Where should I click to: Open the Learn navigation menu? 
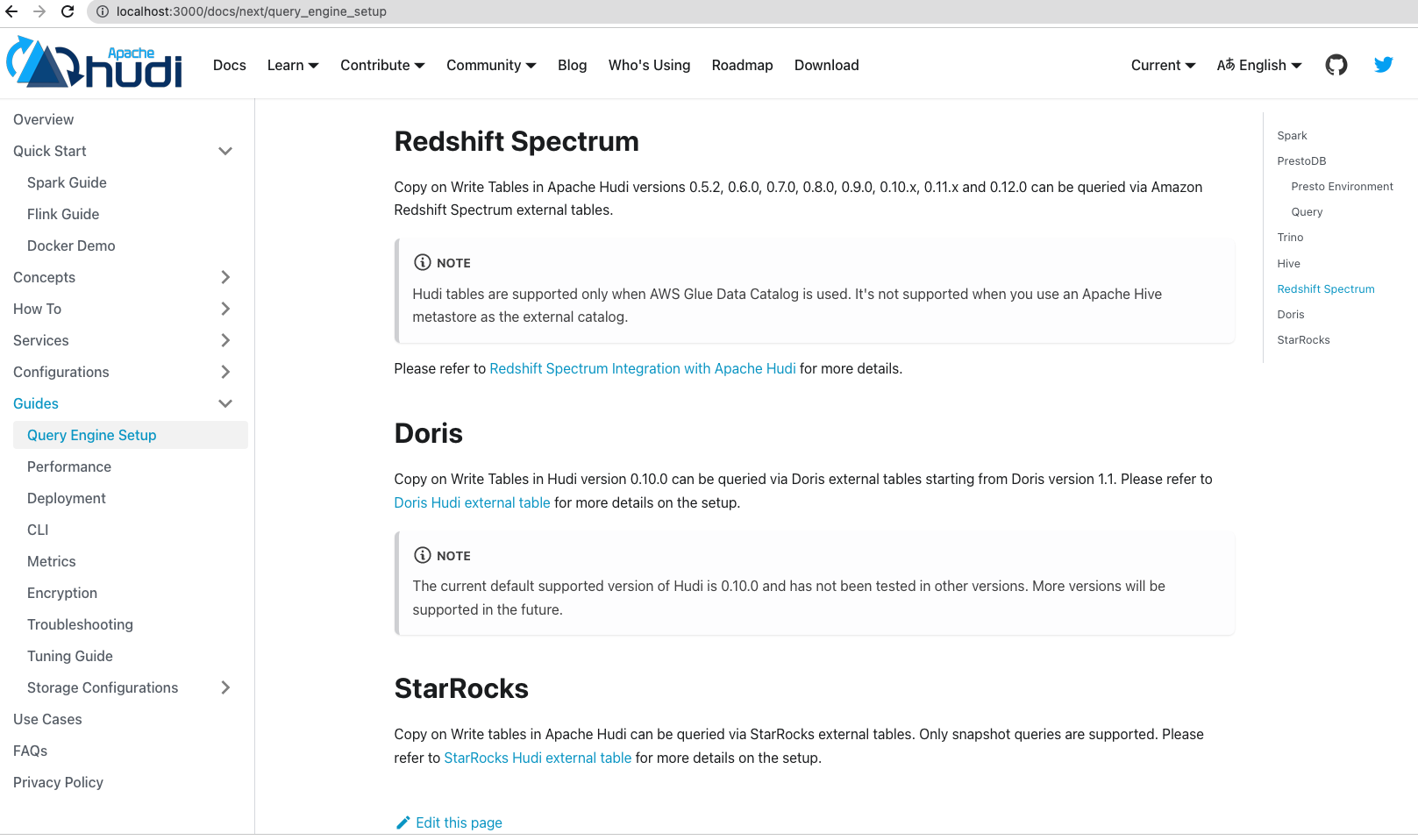(x=293, y=65)
